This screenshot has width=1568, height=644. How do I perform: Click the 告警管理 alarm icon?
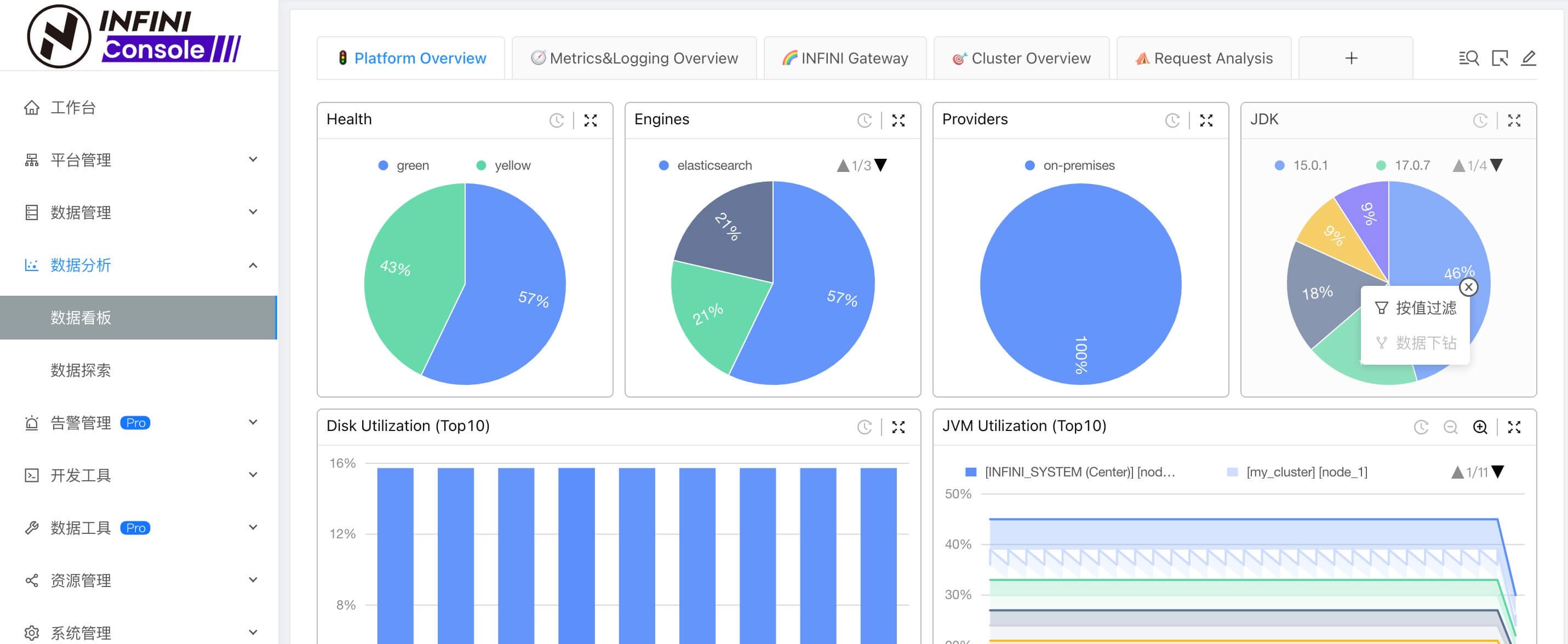coord(32,422)
